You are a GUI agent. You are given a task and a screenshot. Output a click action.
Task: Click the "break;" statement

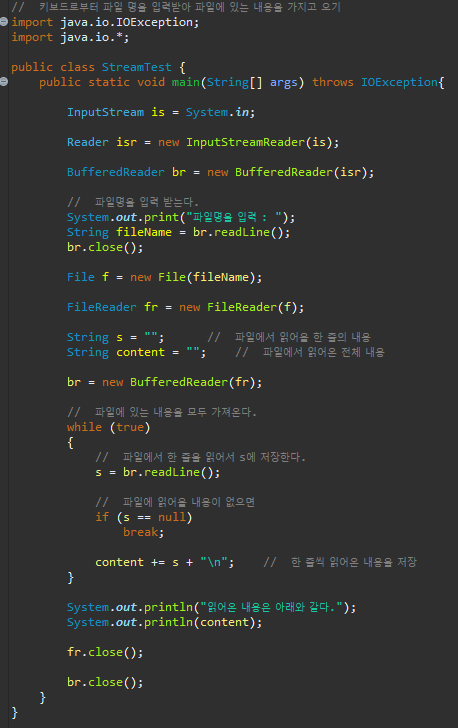pyautogui.click(x=144, y=532)
